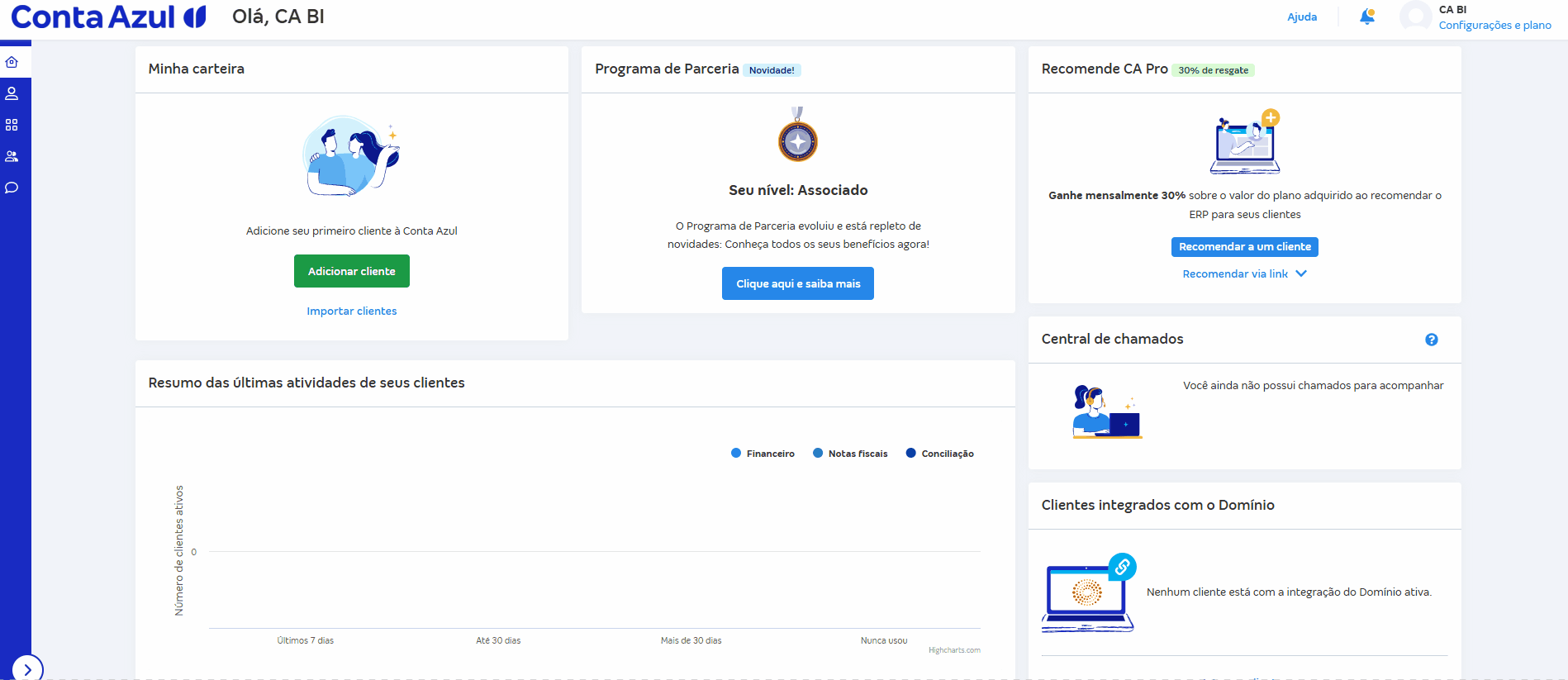The height and width of the screenshot is (680, 1568).
Task: Open Configurações e plano
Action: click(x=1494, y=25)
